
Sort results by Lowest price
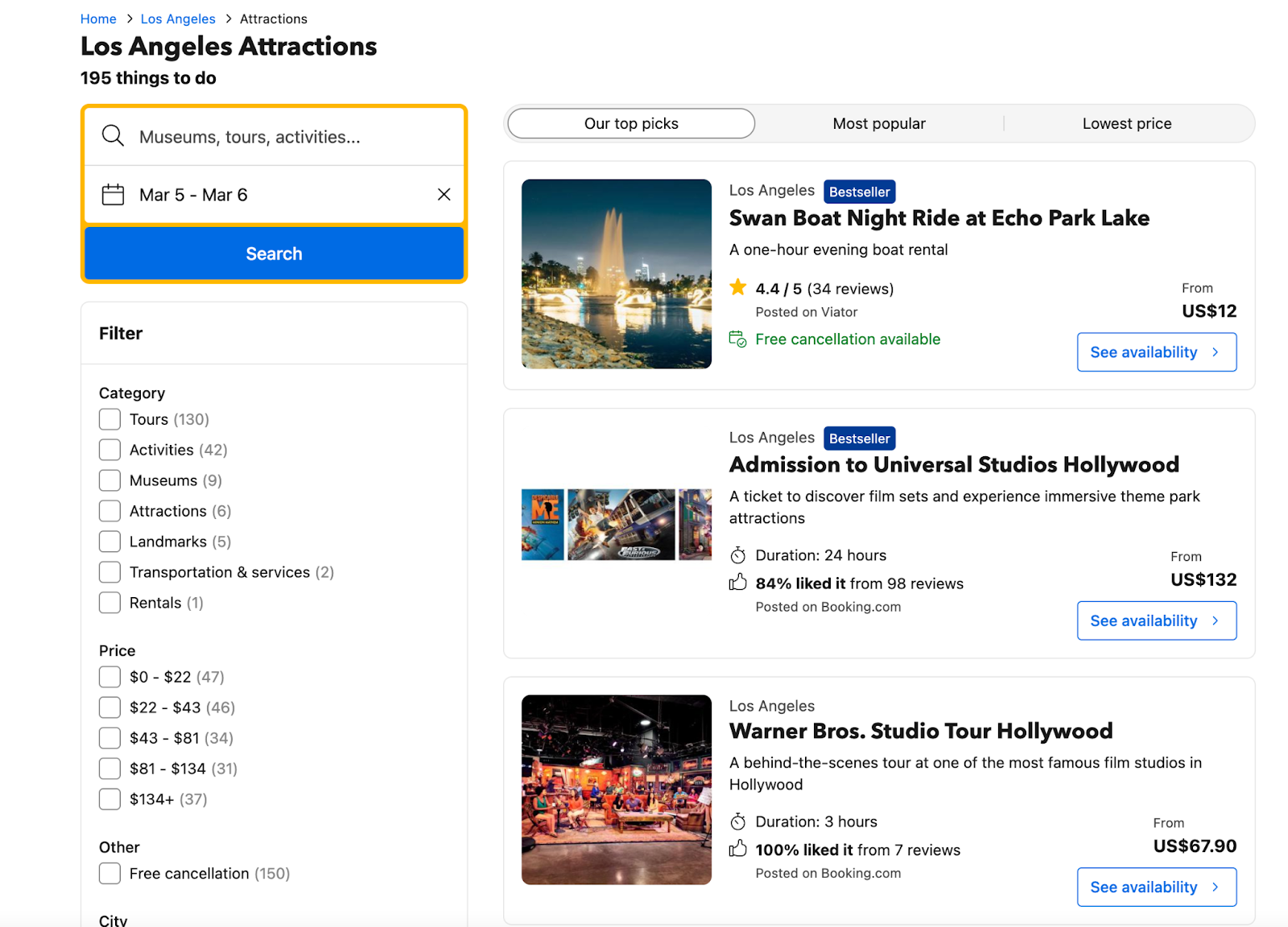pos(1127,123)
